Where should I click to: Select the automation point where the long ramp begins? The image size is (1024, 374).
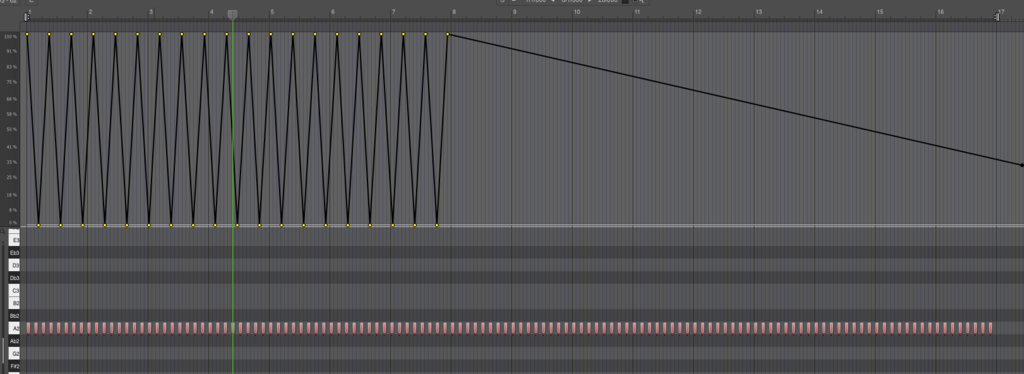448,34
